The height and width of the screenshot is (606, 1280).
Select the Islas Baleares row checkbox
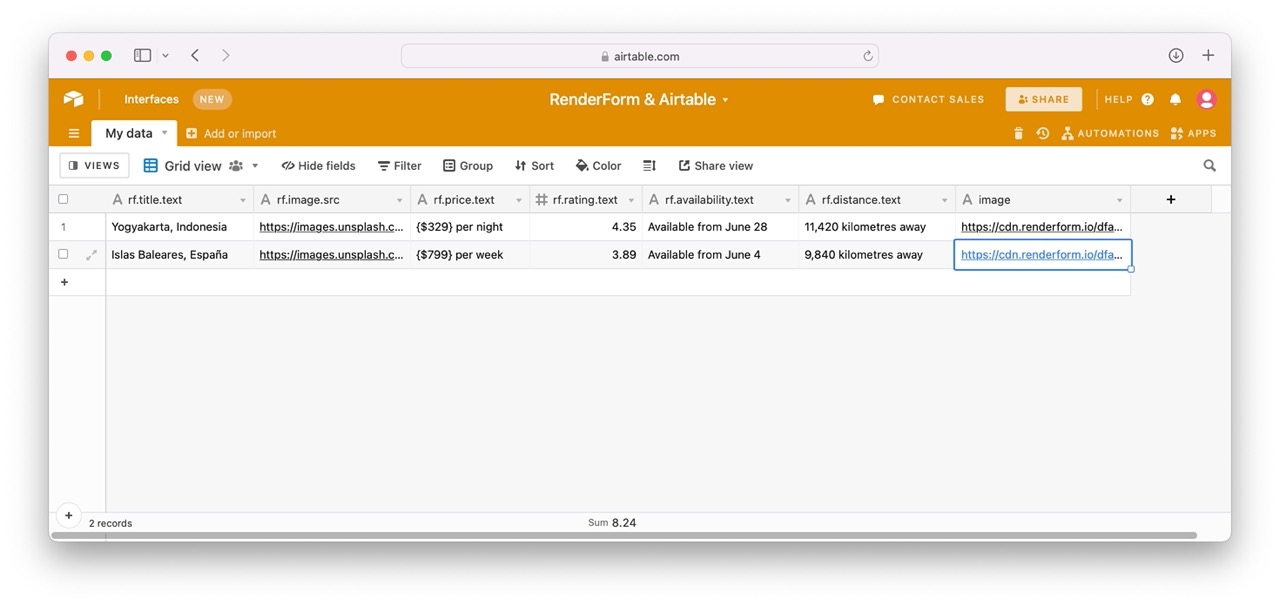pos(63,255)
